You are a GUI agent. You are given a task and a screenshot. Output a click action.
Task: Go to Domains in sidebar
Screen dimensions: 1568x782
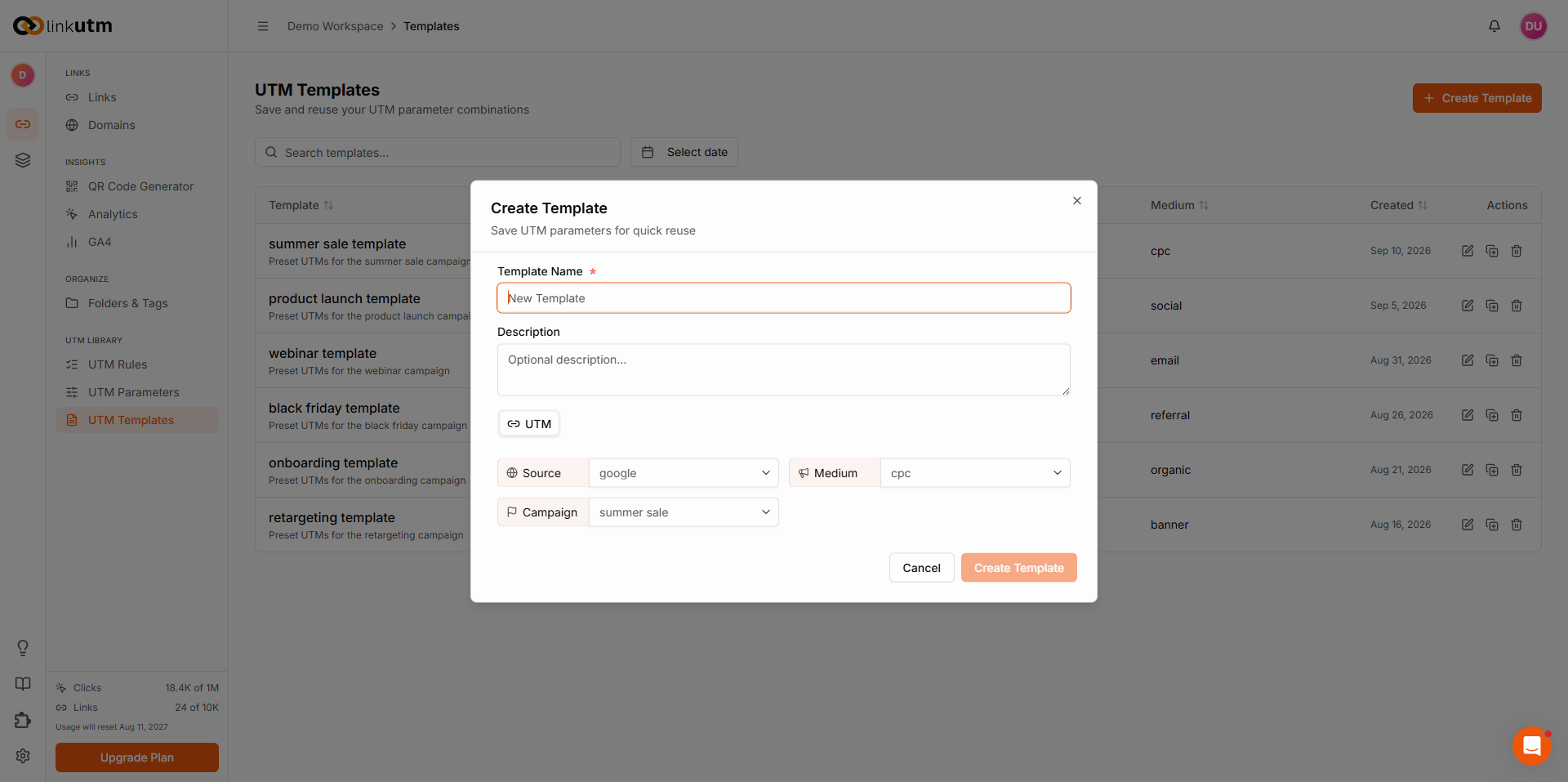(137, 125)
